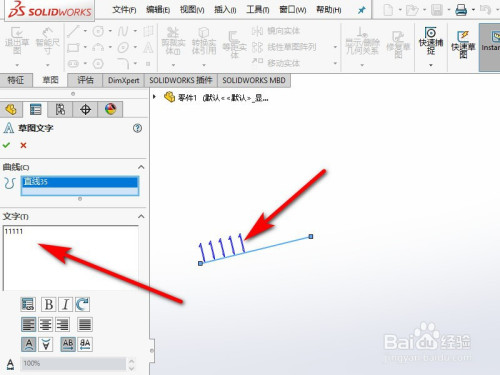Open the 插入(I) menu
This screenshot has width=500, height=375.
(225, 10)
